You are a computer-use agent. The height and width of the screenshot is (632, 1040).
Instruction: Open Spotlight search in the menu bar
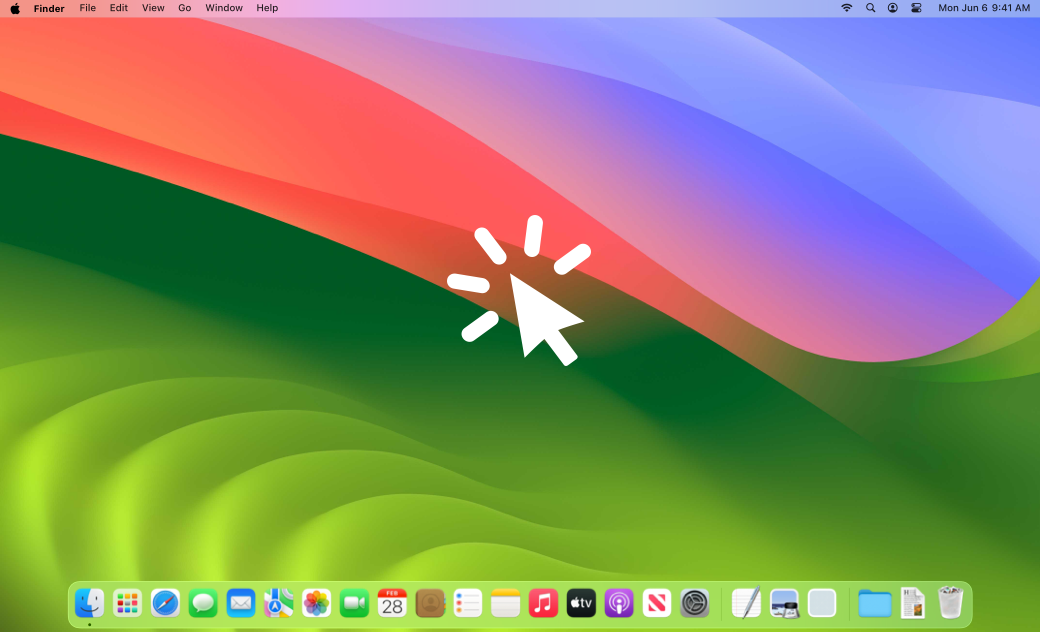pyautogui.click(x=869, y=8)
